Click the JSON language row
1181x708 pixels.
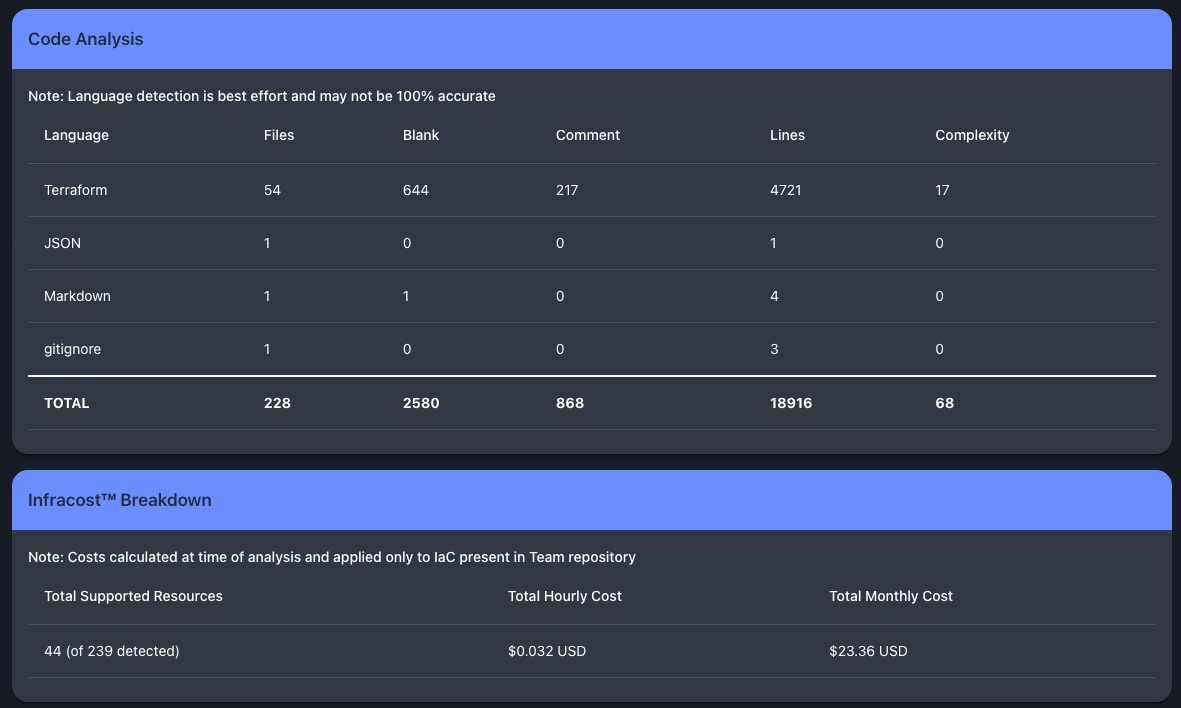tap(62, 243)
